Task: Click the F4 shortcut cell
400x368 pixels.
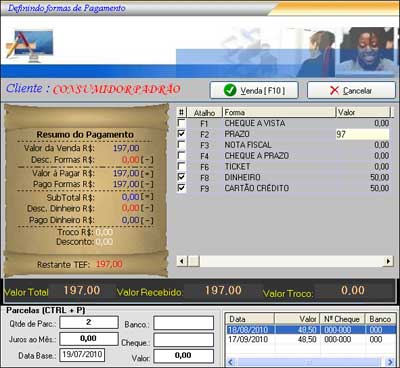Action: coord(204,156)
